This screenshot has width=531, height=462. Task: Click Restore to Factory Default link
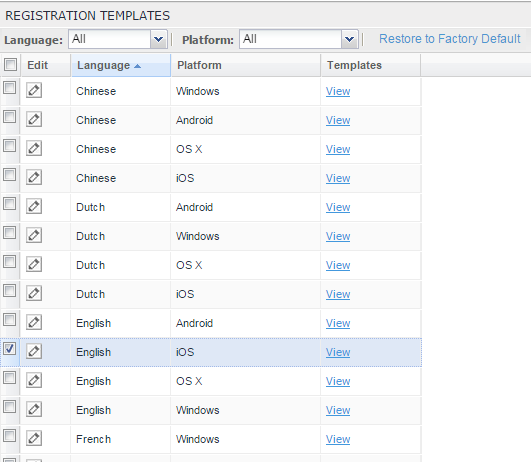click(449, 39)
